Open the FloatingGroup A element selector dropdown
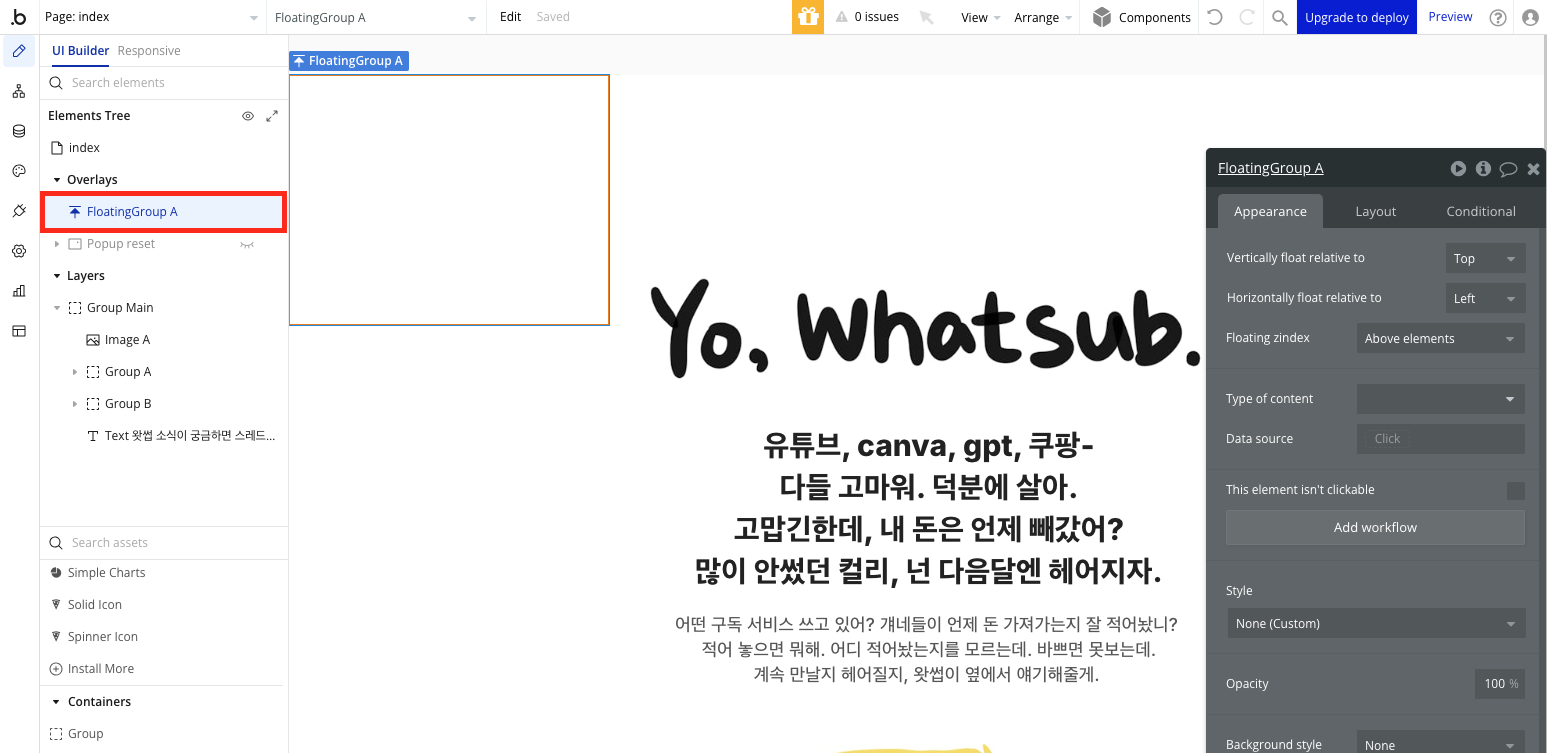Screen dimensions: 1547x753 point(376,17)
